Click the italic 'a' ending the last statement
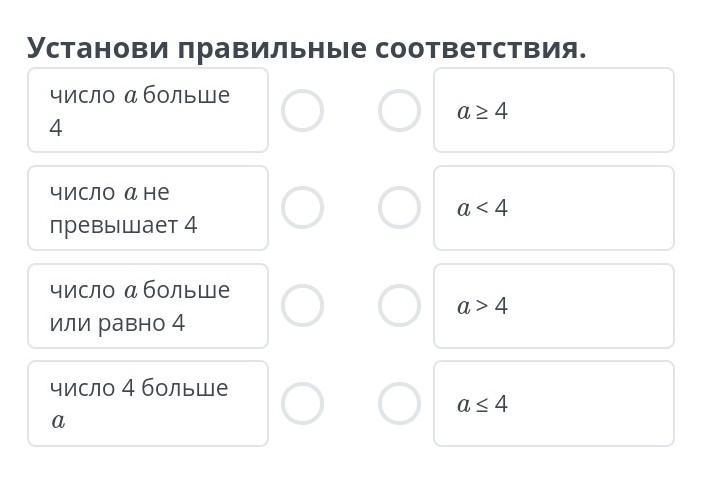Viewport: 711px width, 496px height. click(x=59, y=421)
